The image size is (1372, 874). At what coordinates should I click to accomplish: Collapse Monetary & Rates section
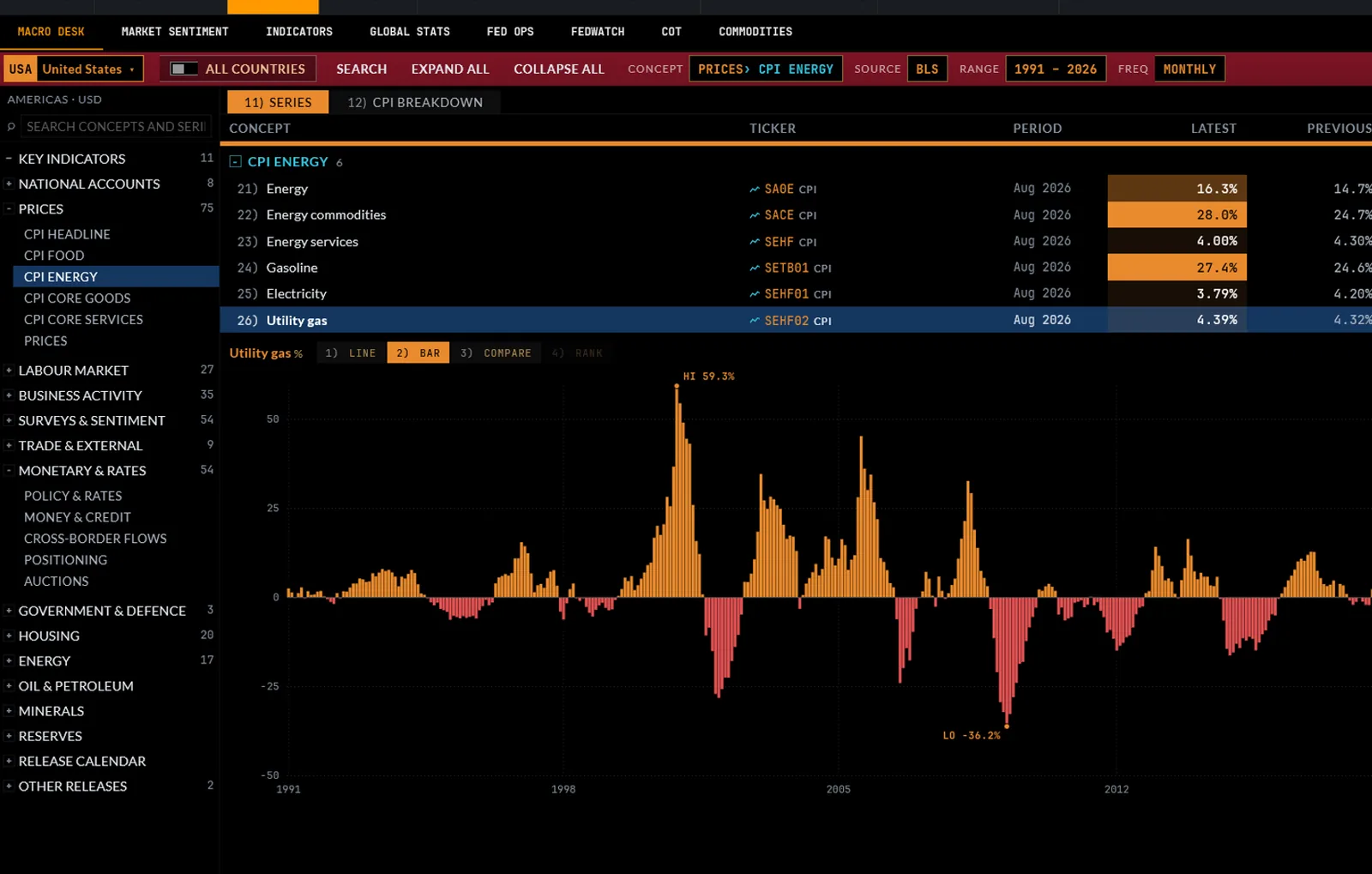(9, 470)
